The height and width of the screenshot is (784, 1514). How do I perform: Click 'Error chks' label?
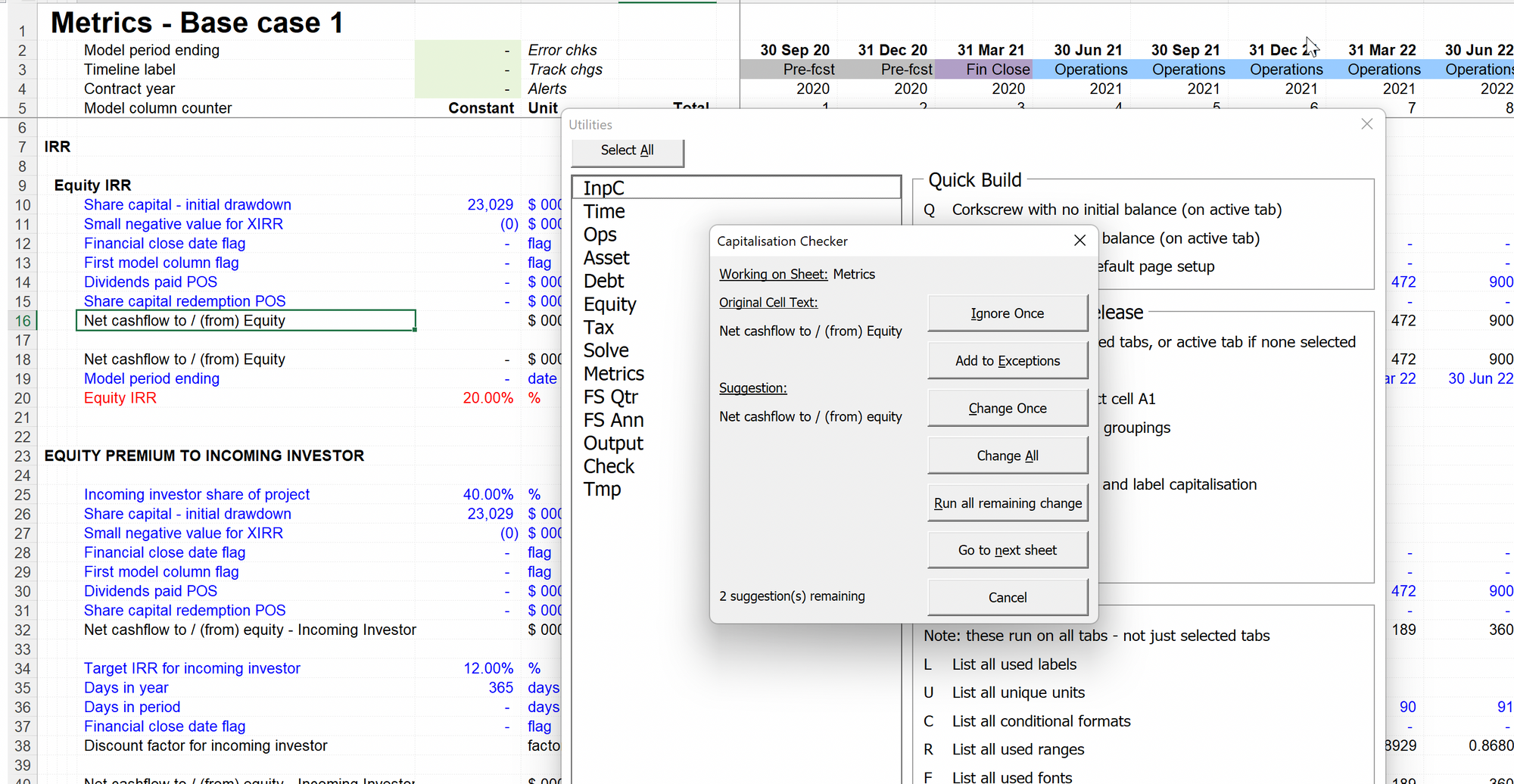click(562, 50)
